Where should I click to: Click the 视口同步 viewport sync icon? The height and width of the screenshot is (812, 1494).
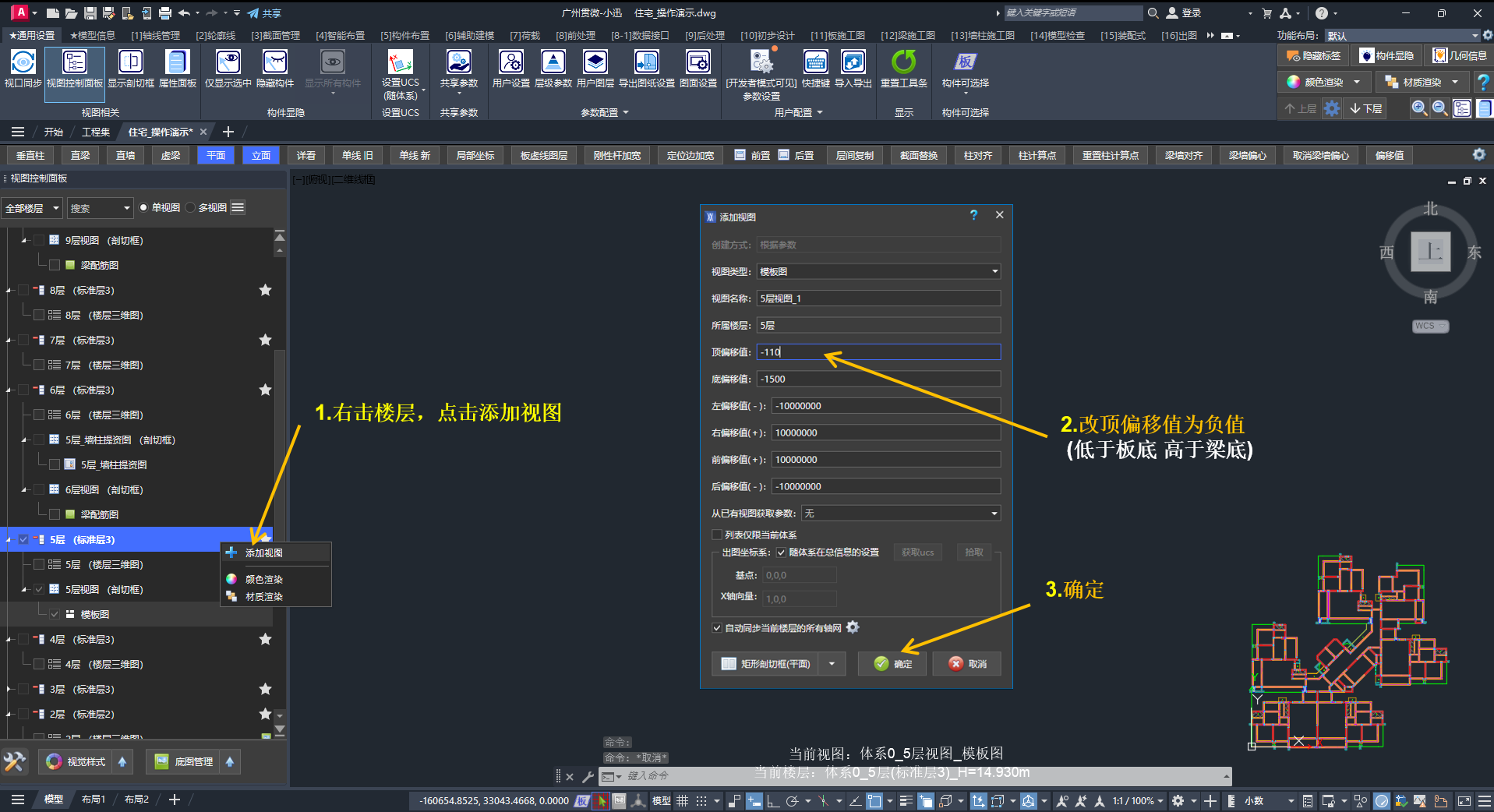click(x=23, y=62)
